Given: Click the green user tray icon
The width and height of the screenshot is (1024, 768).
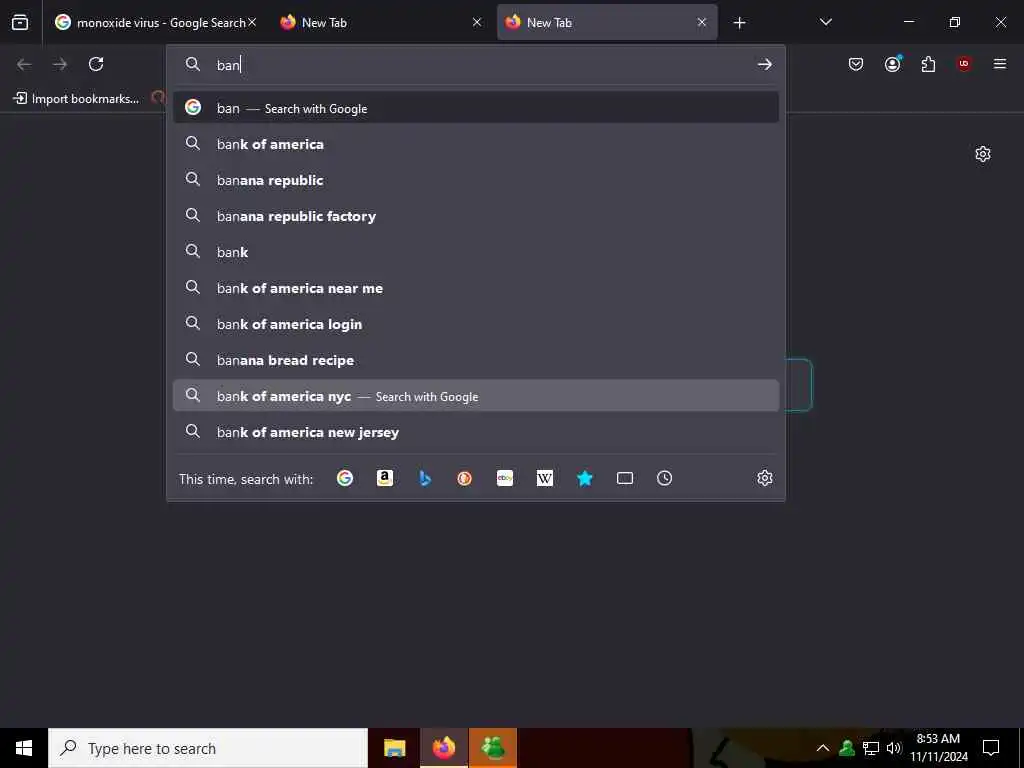Looking at the screenshot, I should (847, 748).
